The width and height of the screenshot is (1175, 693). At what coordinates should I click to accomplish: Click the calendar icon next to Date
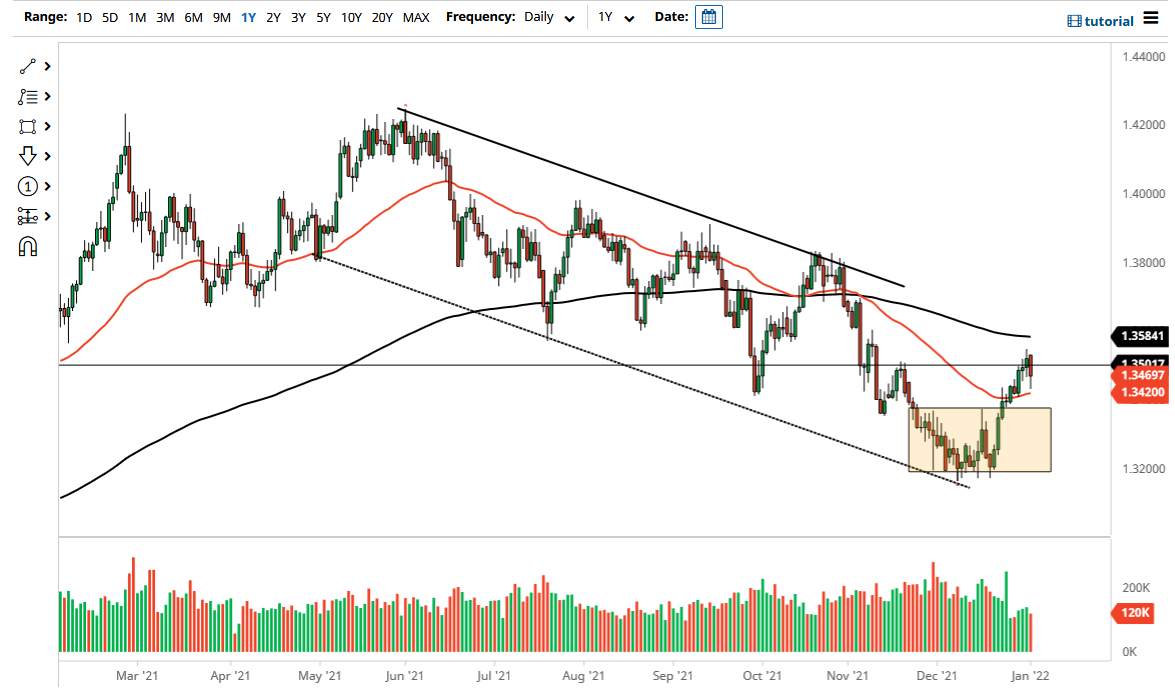point(708,17)
